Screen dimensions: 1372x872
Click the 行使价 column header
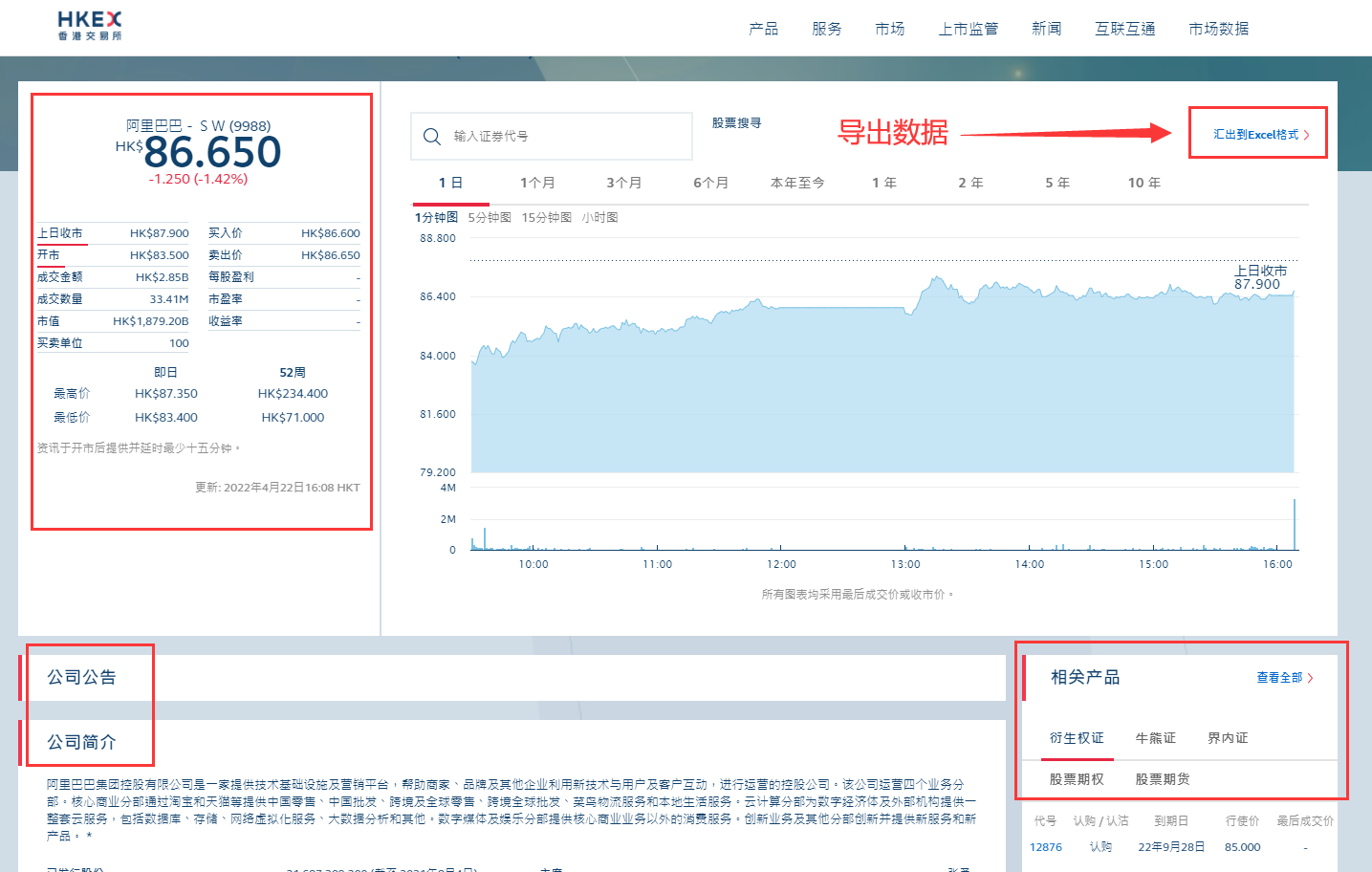1243,820
